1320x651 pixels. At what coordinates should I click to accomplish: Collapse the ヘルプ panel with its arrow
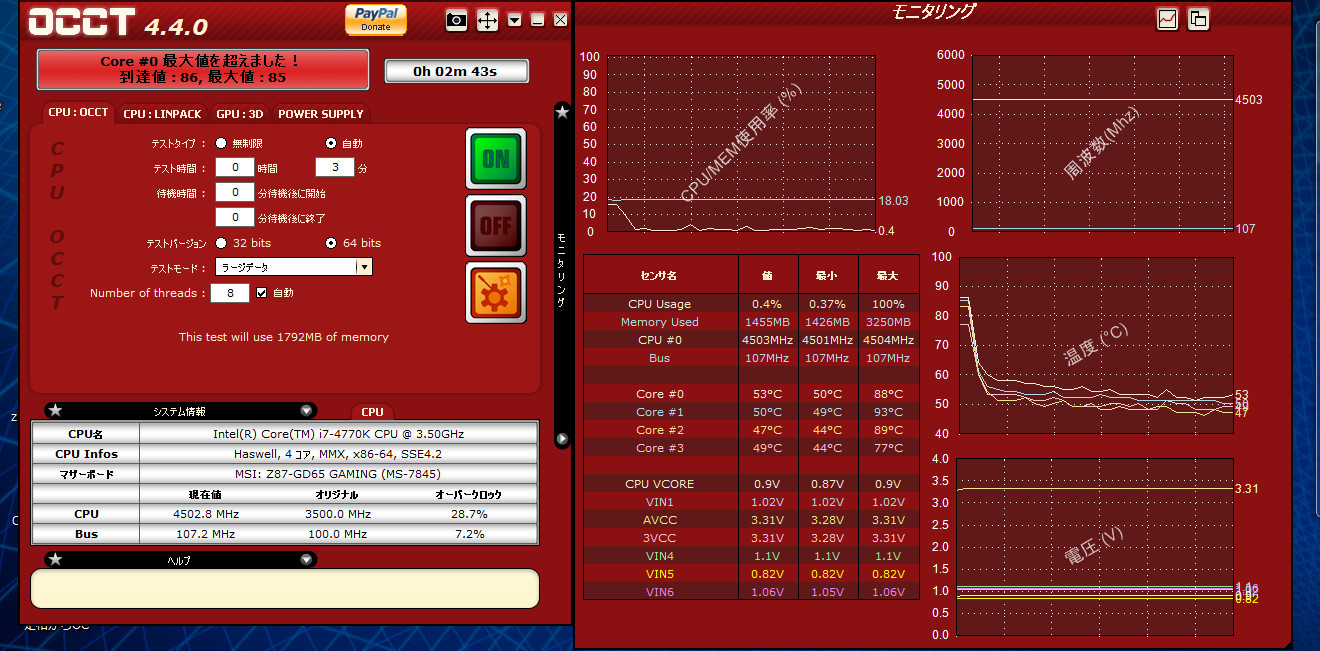click(x=306, y=559)
